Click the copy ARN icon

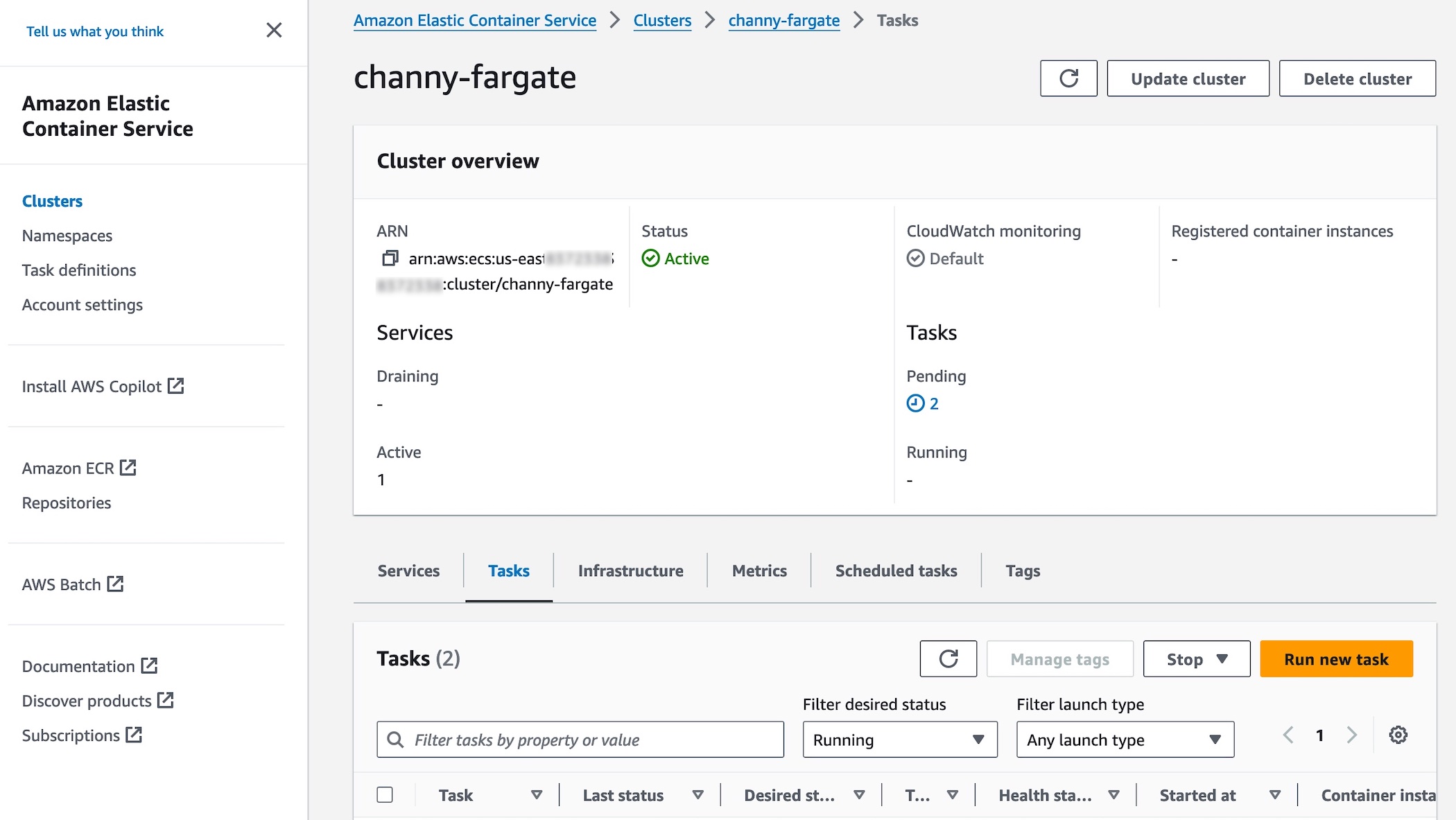390,259
